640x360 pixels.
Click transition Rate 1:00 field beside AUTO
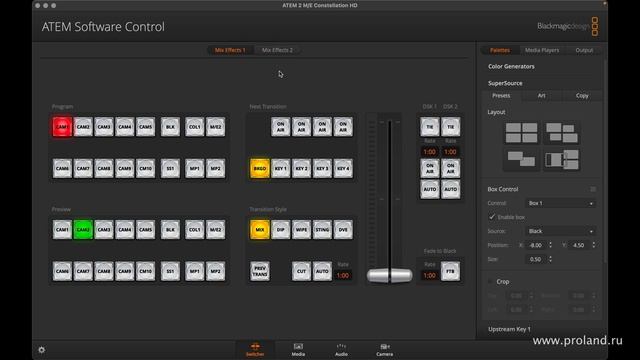tap(343, 276)
